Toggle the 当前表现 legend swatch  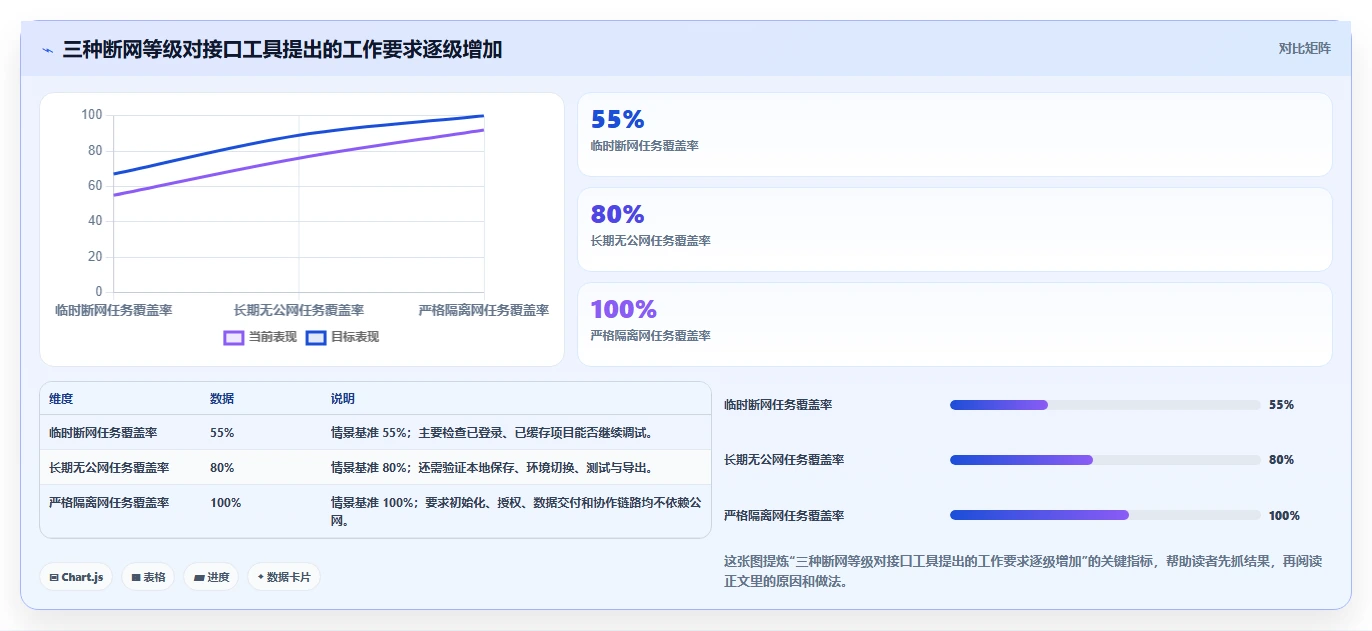click(x=234, y=338)
